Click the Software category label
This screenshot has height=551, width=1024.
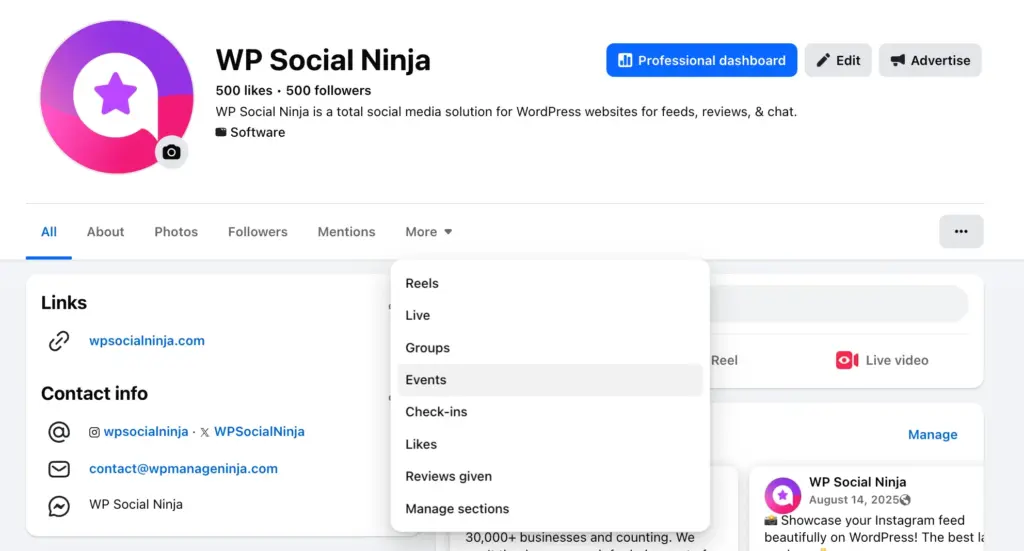(257, 133)
